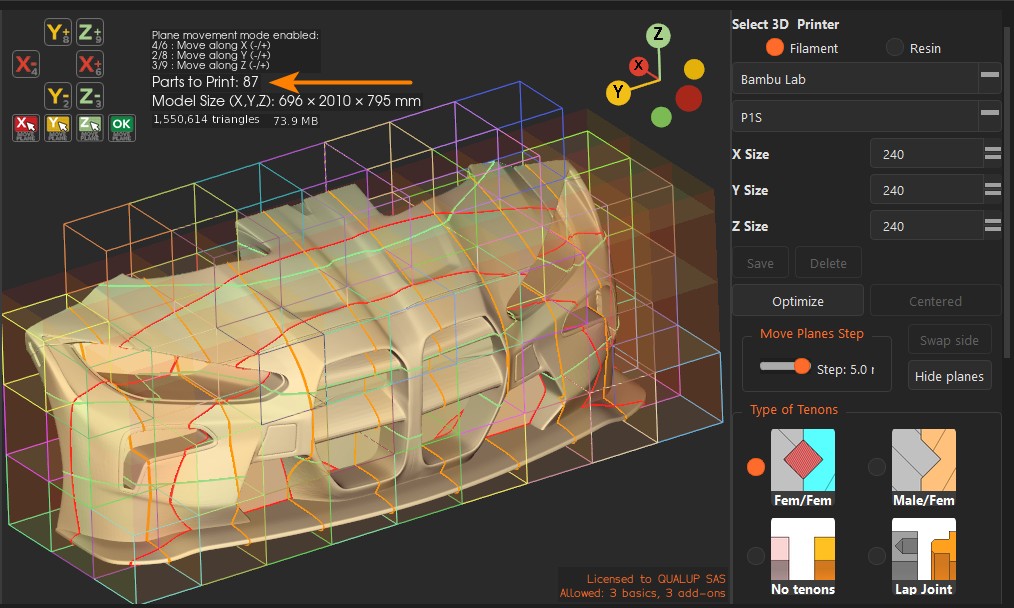
Task: Click the Optimize button
Action: 798,301
